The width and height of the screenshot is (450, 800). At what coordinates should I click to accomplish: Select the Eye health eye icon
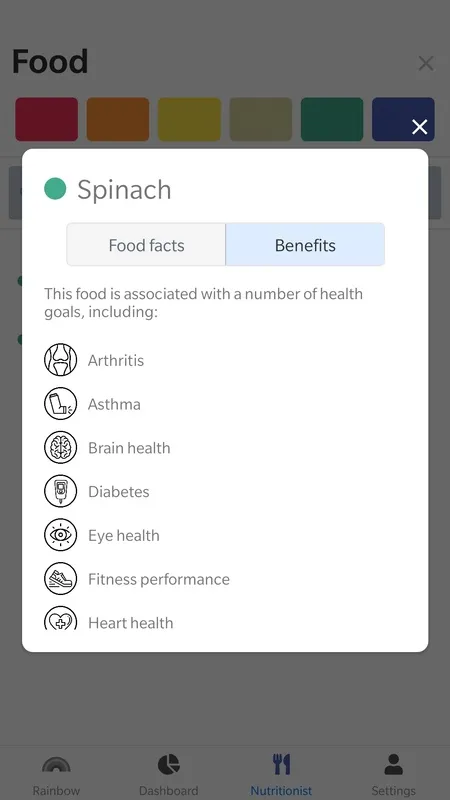(x=60, y=535)
